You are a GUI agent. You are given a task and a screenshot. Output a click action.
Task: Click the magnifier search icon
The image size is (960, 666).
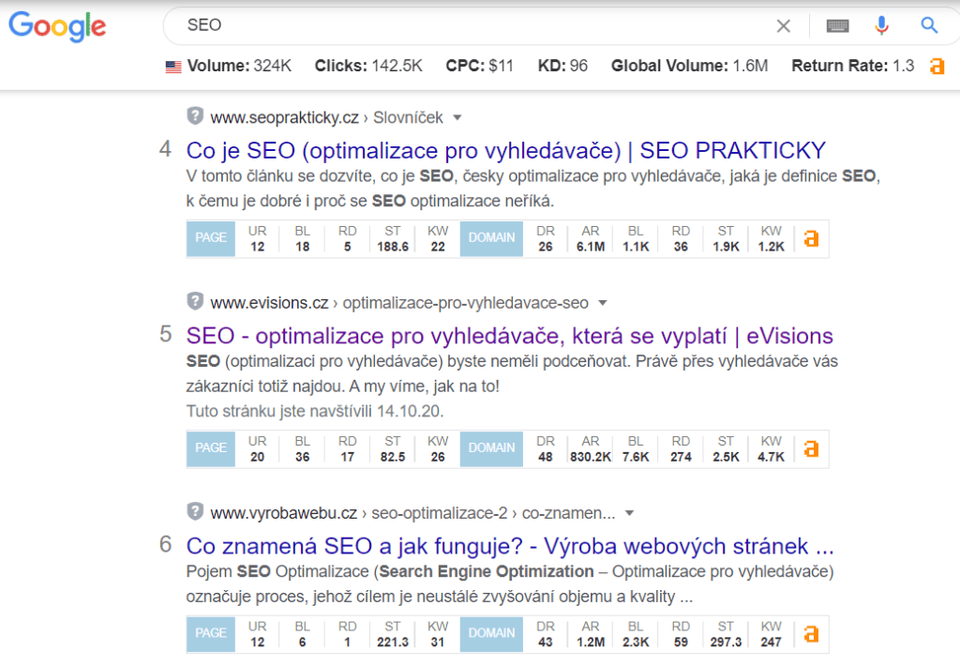(929, 26)
